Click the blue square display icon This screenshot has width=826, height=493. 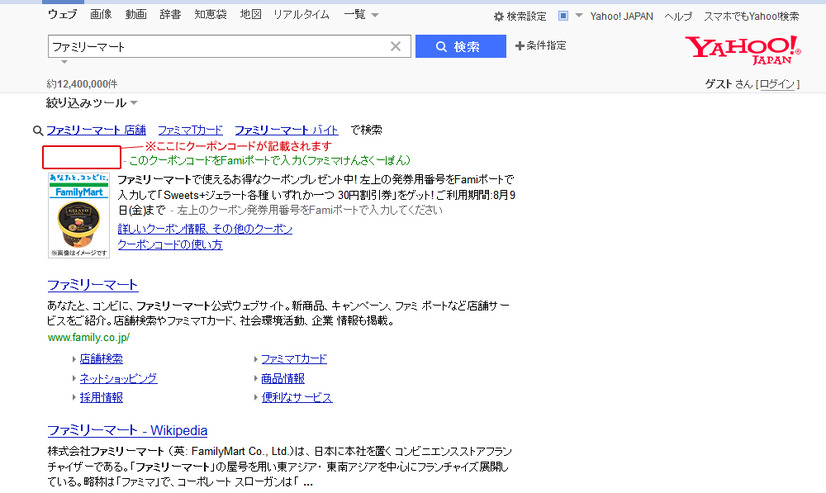pyautogui.click(x=563, y=16)
